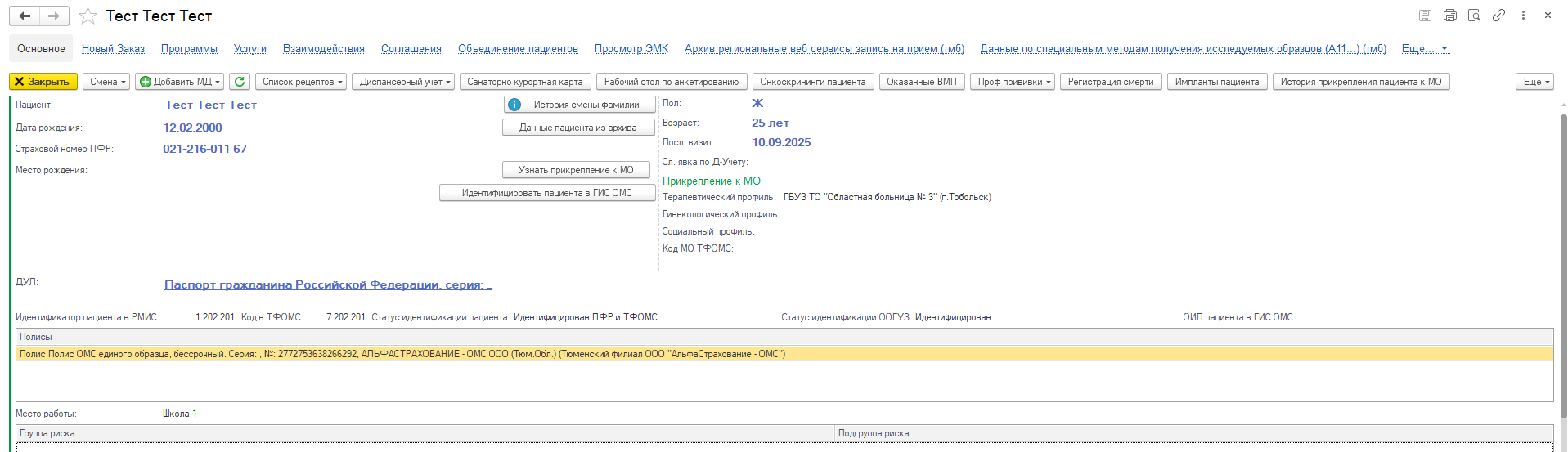Screen dimensions: 1568x452
Task: Open the three-dot options menu
Action: point(1523,16)
